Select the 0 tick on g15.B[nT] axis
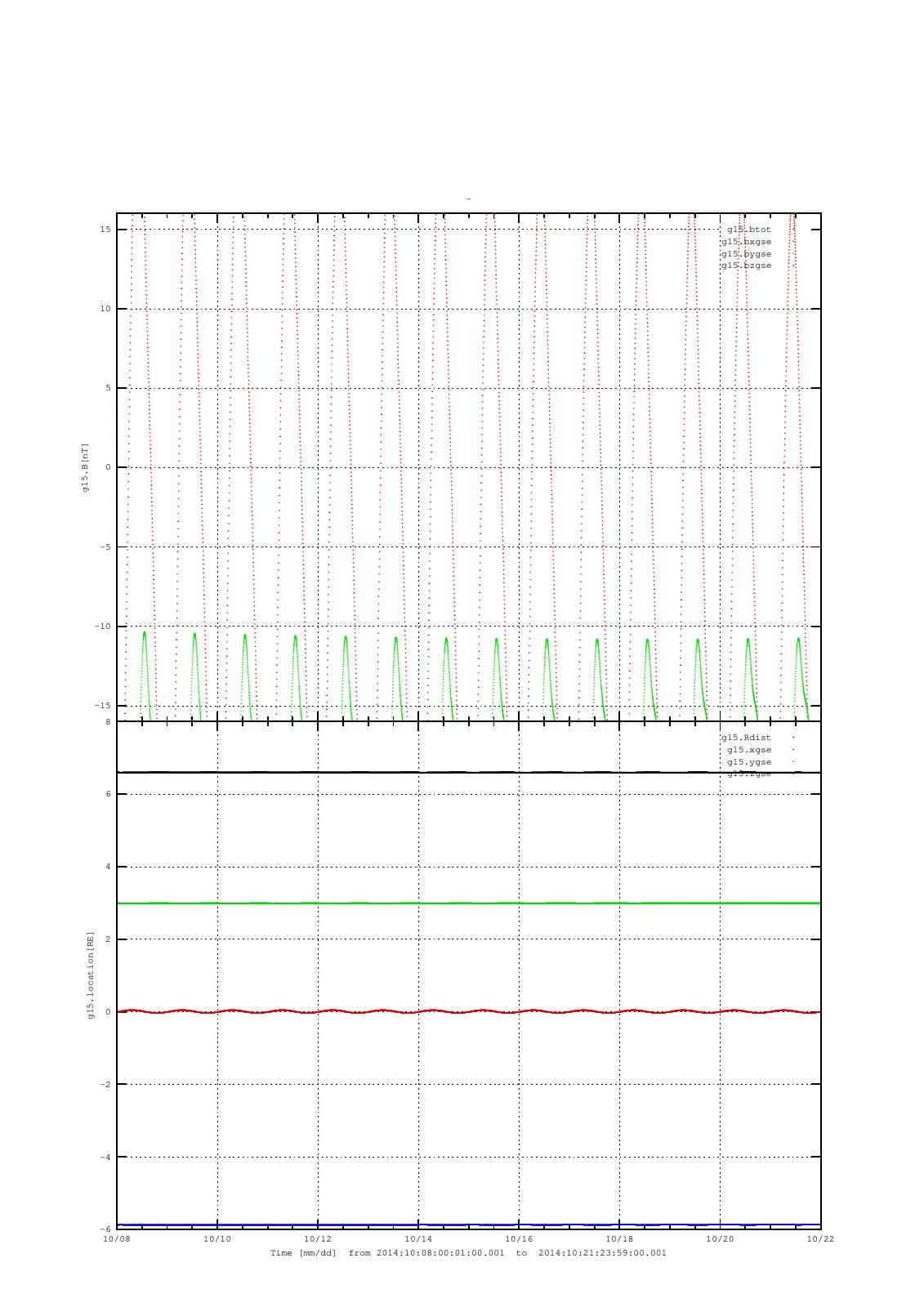Screen dimensions: 924x1307 [x=108, y=467]
